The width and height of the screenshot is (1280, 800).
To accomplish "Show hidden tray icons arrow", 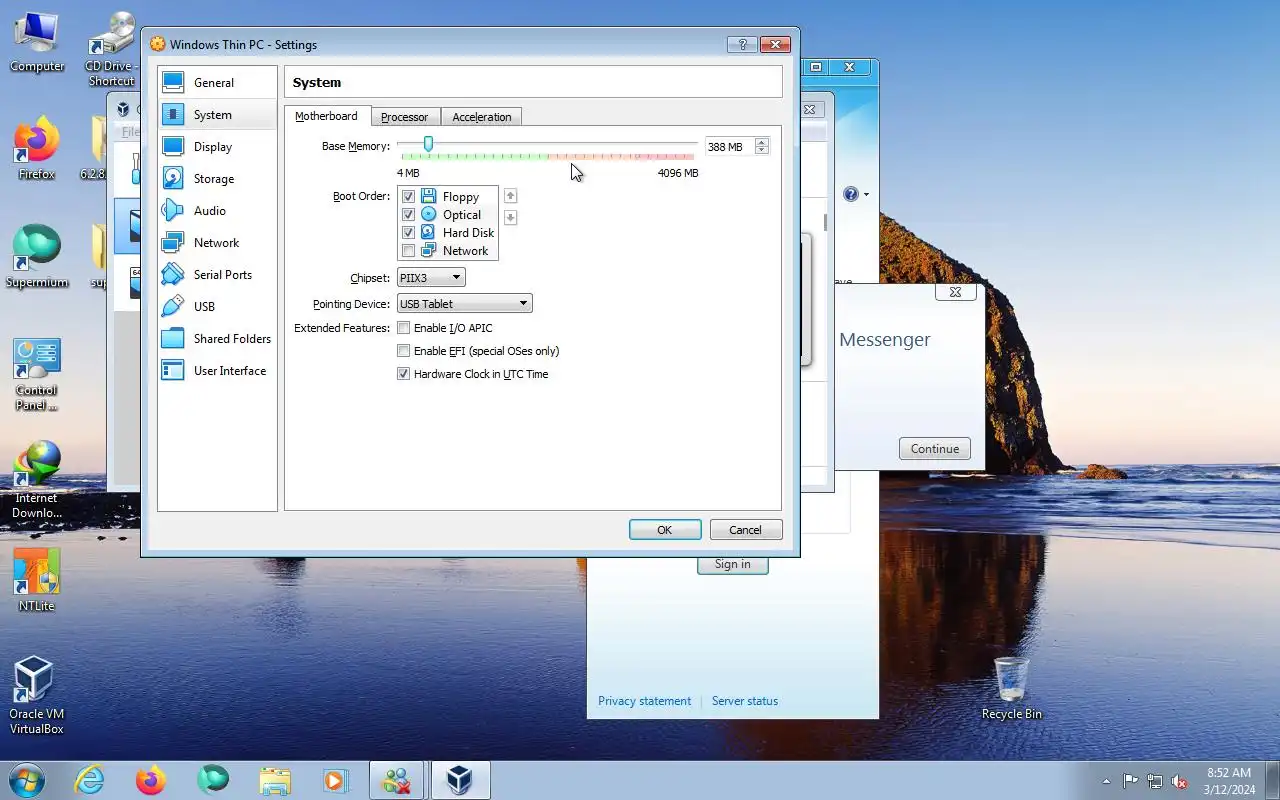I will tap(1106, 781).
